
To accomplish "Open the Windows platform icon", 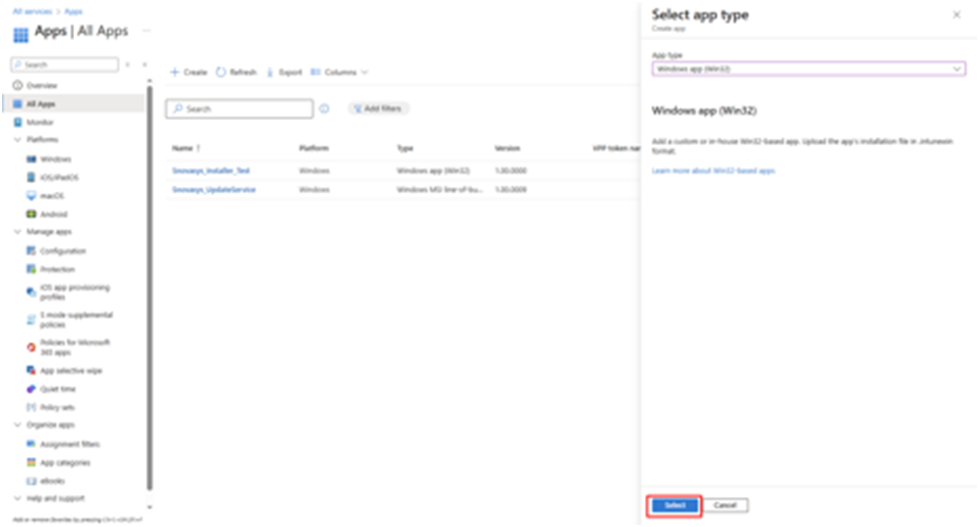I will point(31,159).
